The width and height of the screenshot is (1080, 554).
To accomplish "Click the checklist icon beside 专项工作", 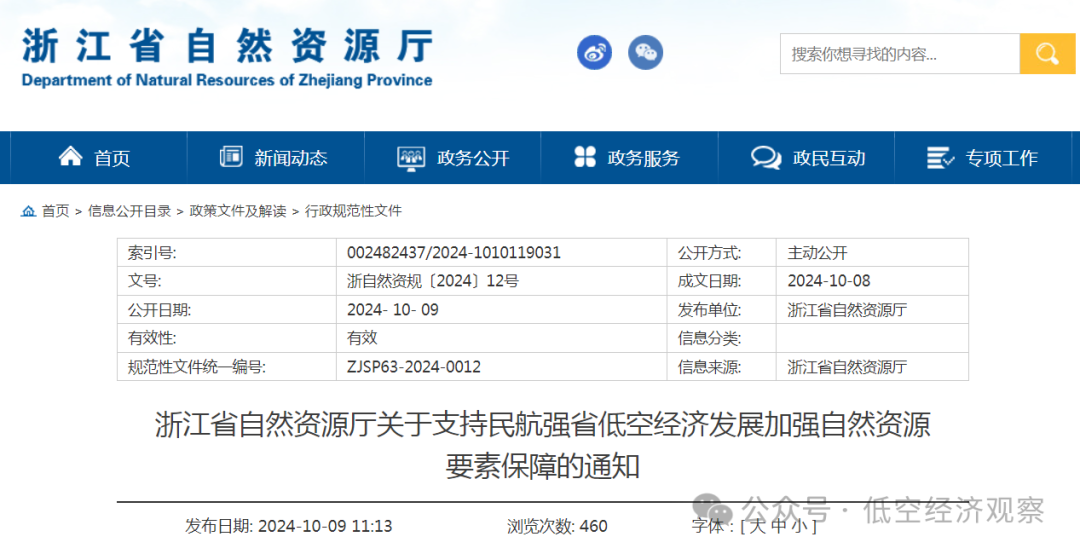I will pyautogui.click(x=940, y=158).
